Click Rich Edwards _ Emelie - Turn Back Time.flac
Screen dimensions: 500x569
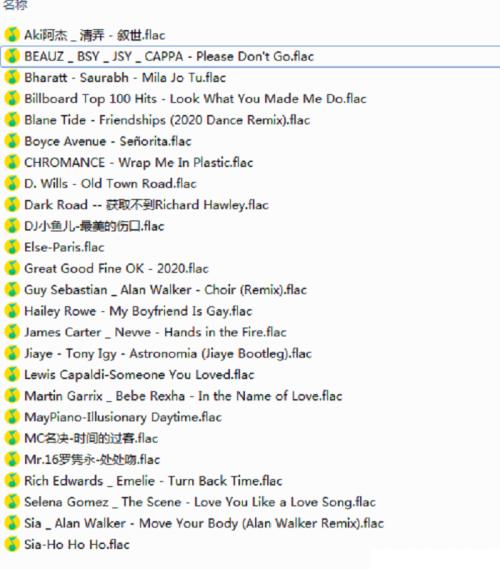coord(153,481)
